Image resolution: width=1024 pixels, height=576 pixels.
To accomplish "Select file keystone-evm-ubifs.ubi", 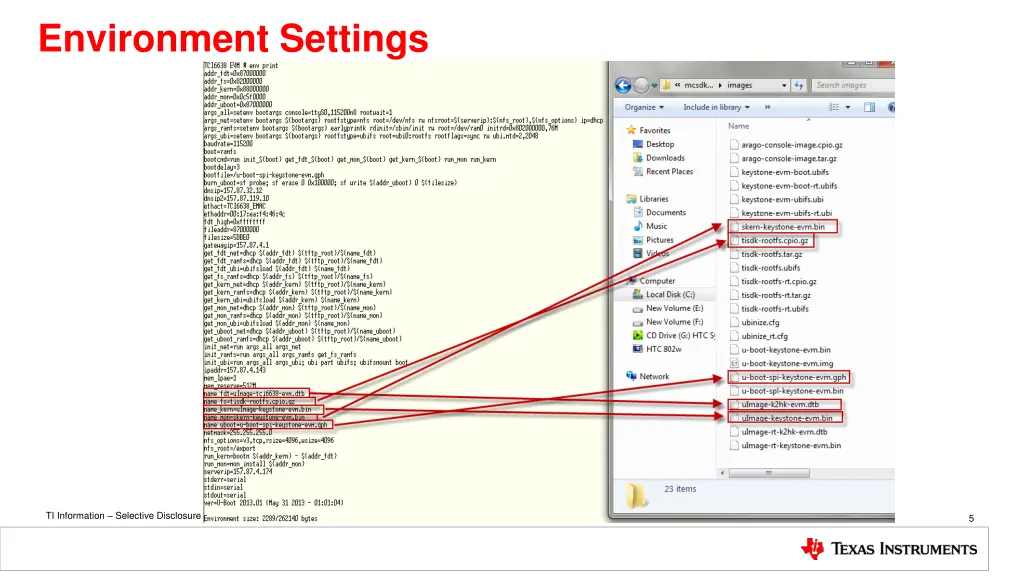I will 782,200.
